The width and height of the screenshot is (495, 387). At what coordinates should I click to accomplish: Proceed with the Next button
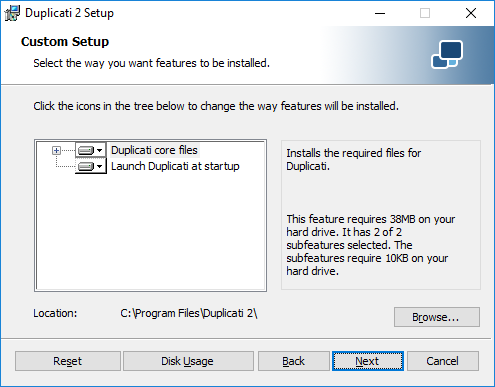coord(368,361)
